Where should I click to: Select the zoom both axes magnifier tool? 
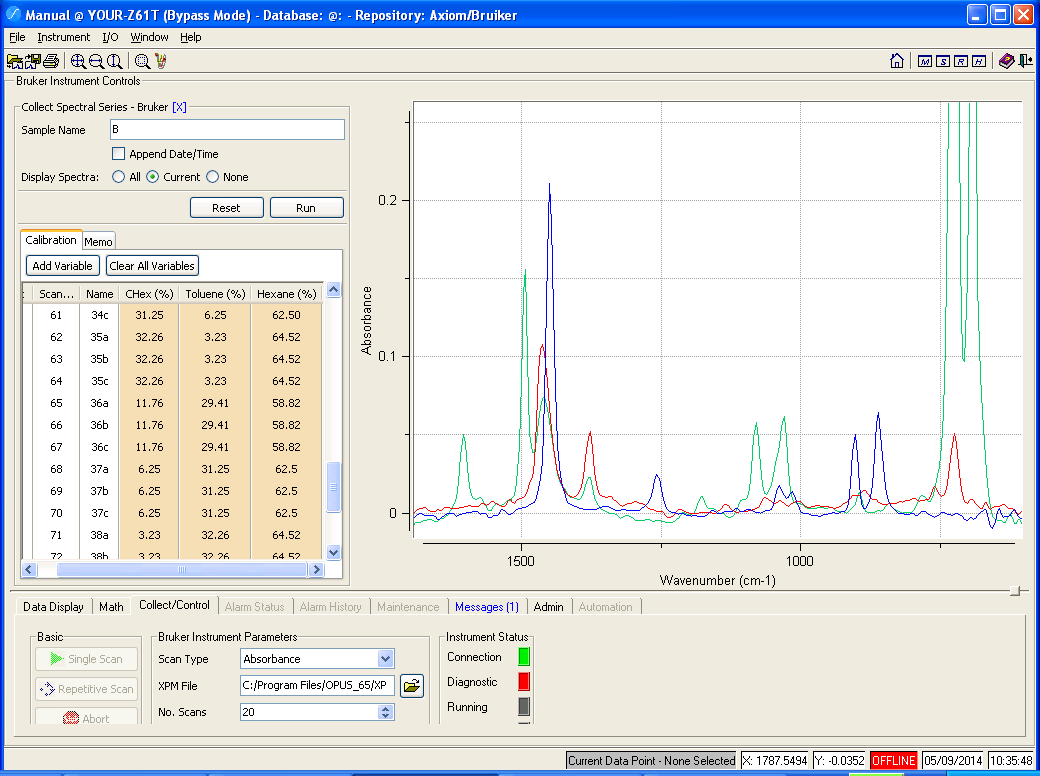[x=77, y=61]
